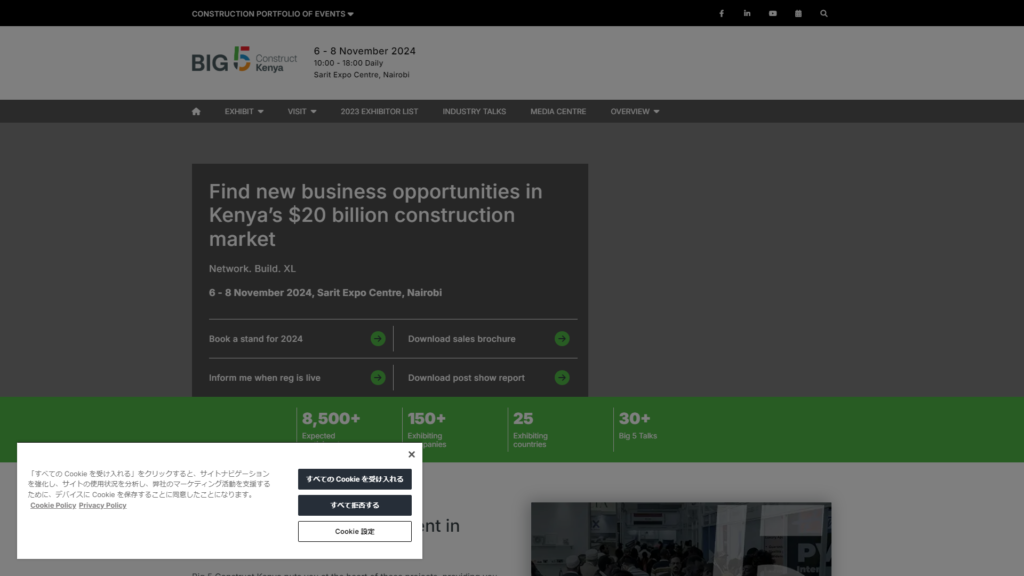1024x576 pixels.
Task: Open the search magnifier icon
Action: (824, 13)
